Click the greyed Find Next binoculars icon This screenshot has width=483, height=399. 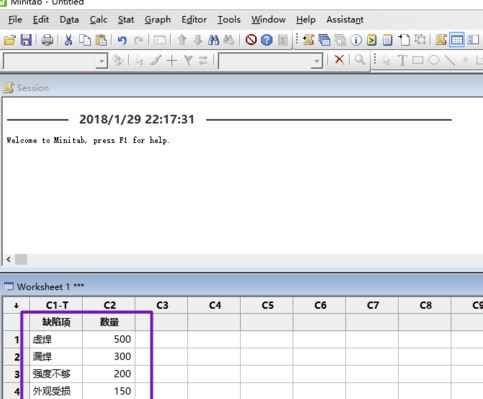click(229, 40)
